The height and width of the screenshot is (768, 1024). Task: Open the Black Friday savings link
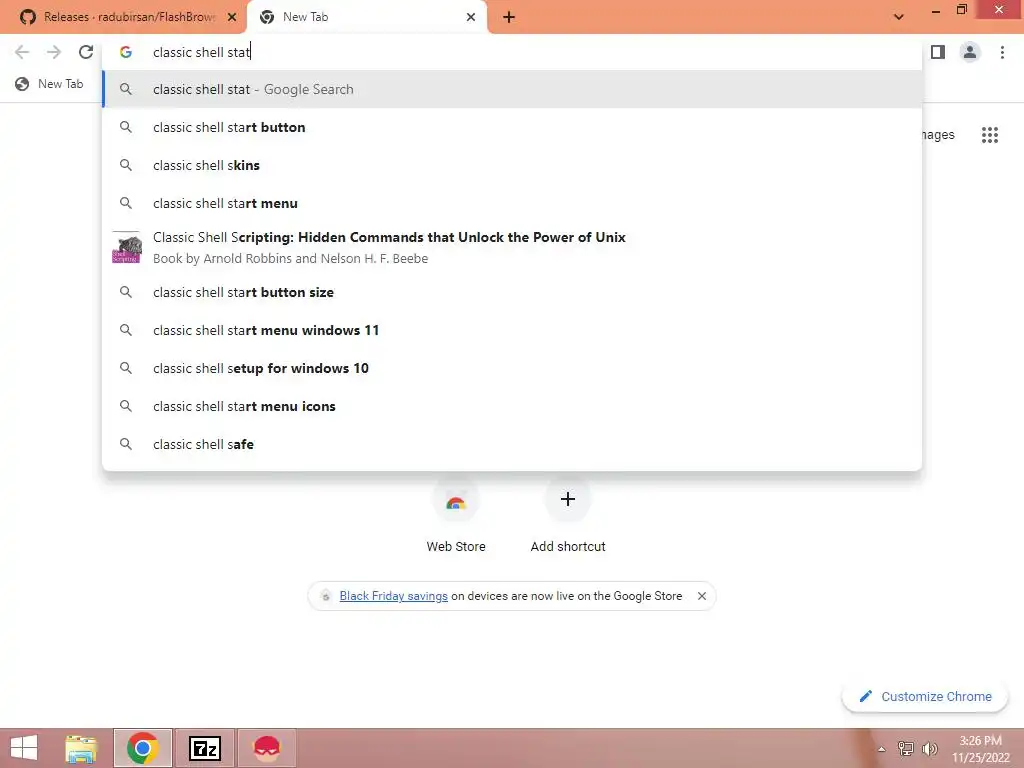pyautogui.click(x=393, y=596)
